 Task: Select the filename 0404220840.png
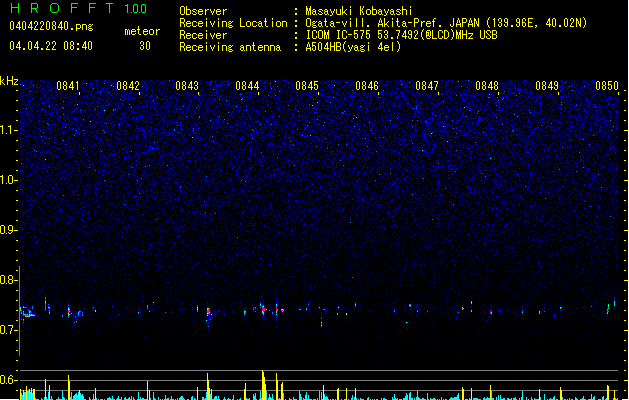[51, 26]
